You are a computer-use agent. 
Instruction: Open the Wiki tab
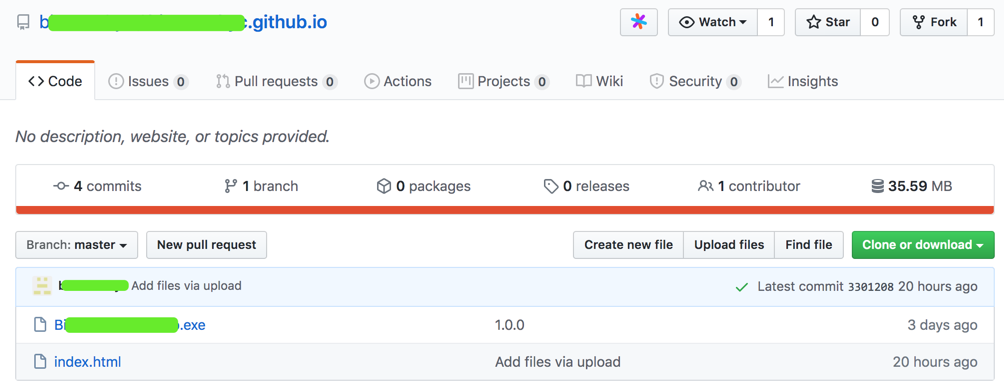click(x=599, y=81)
